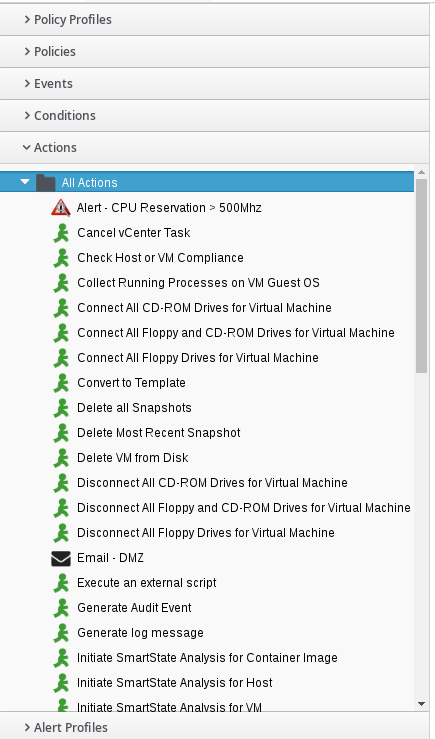Select Check Host or VM Compliance action
Viewport: 435px width, 739px height.
pos(160,258)
